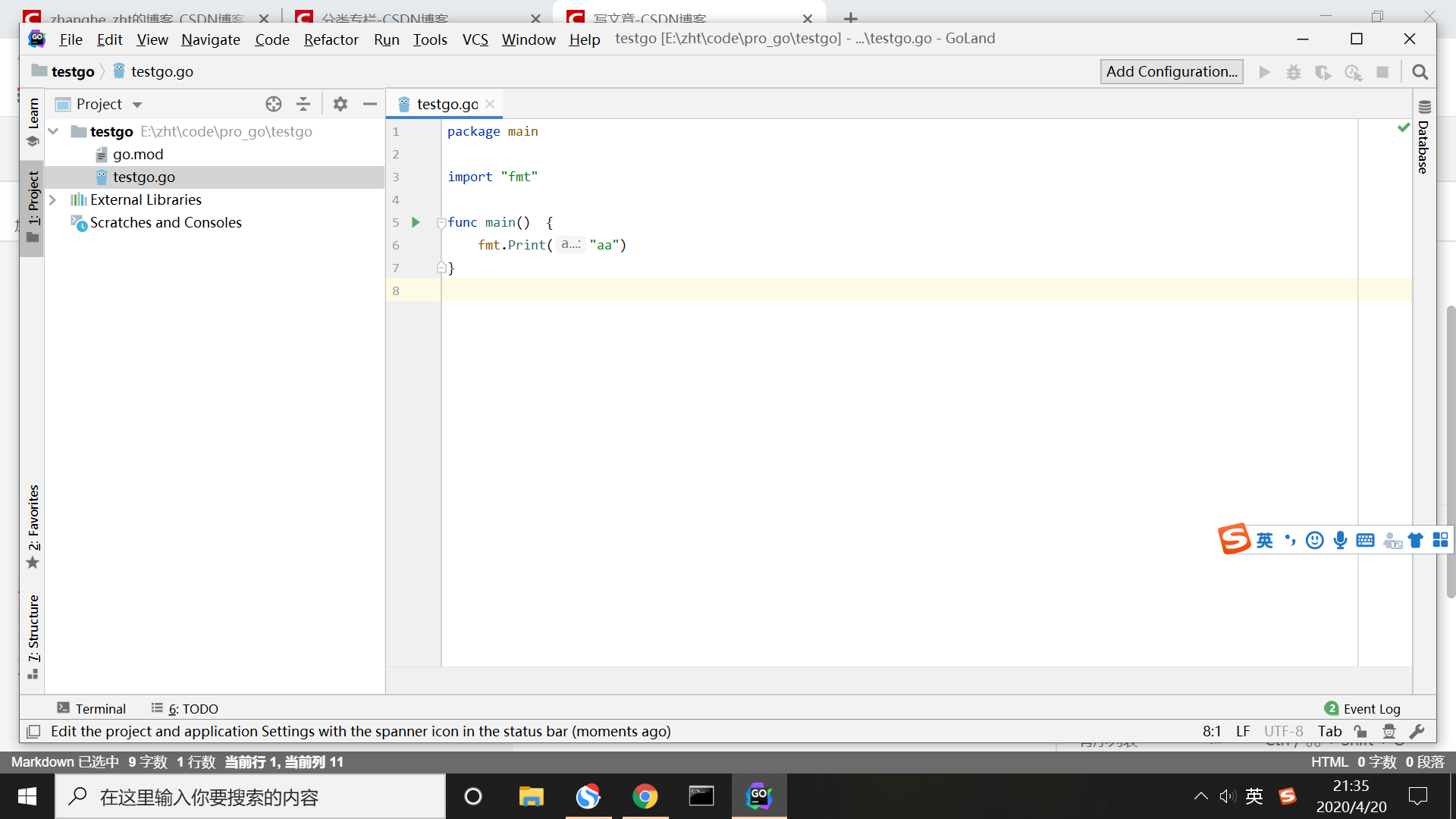Click the UTF-8 encoding indicator in status bar
Image resolution: width=1456 pixels, height=819 pixels.
coord(1283,731)
